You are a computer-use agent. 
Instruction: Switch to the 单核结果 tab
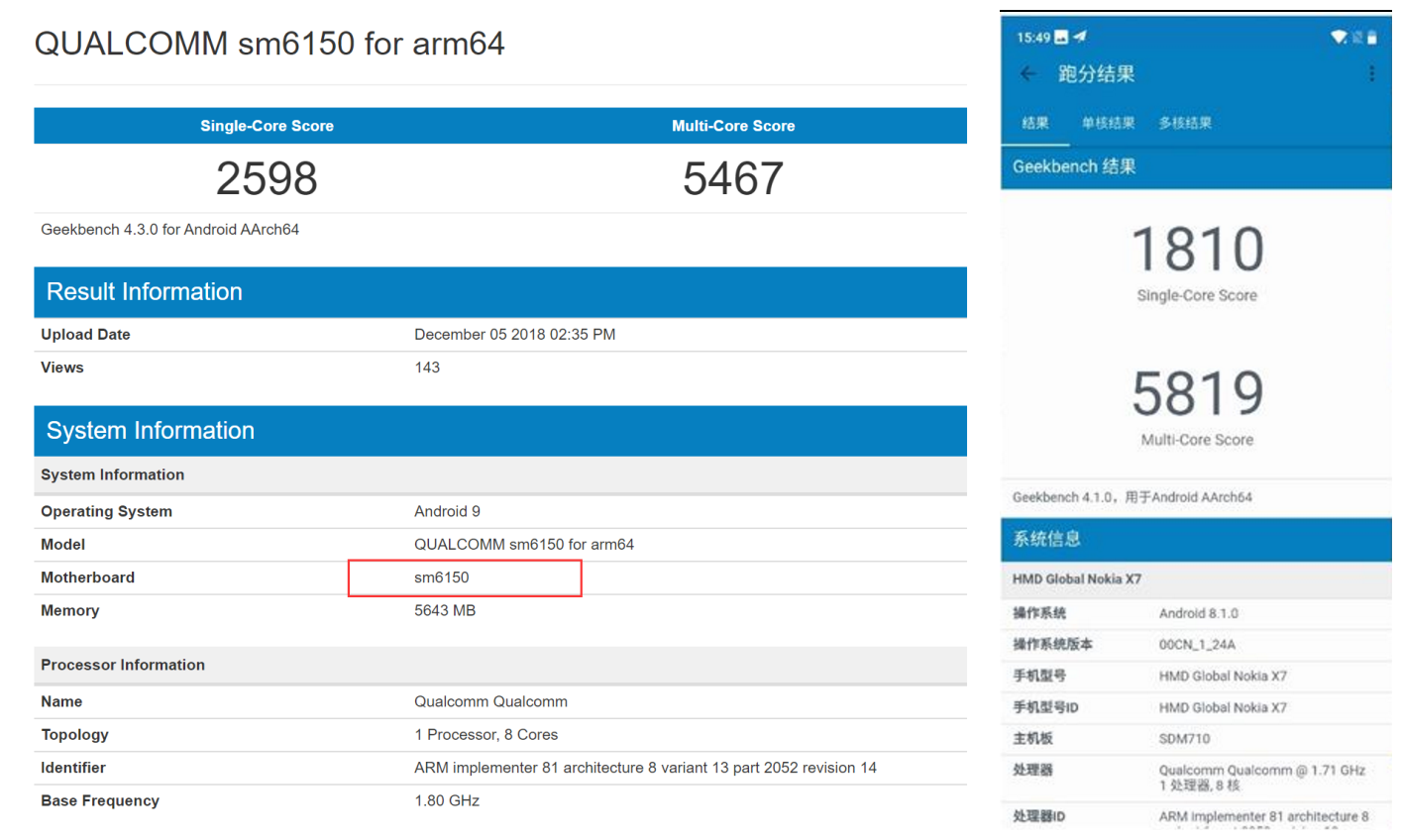click(x=1108, y=123)
